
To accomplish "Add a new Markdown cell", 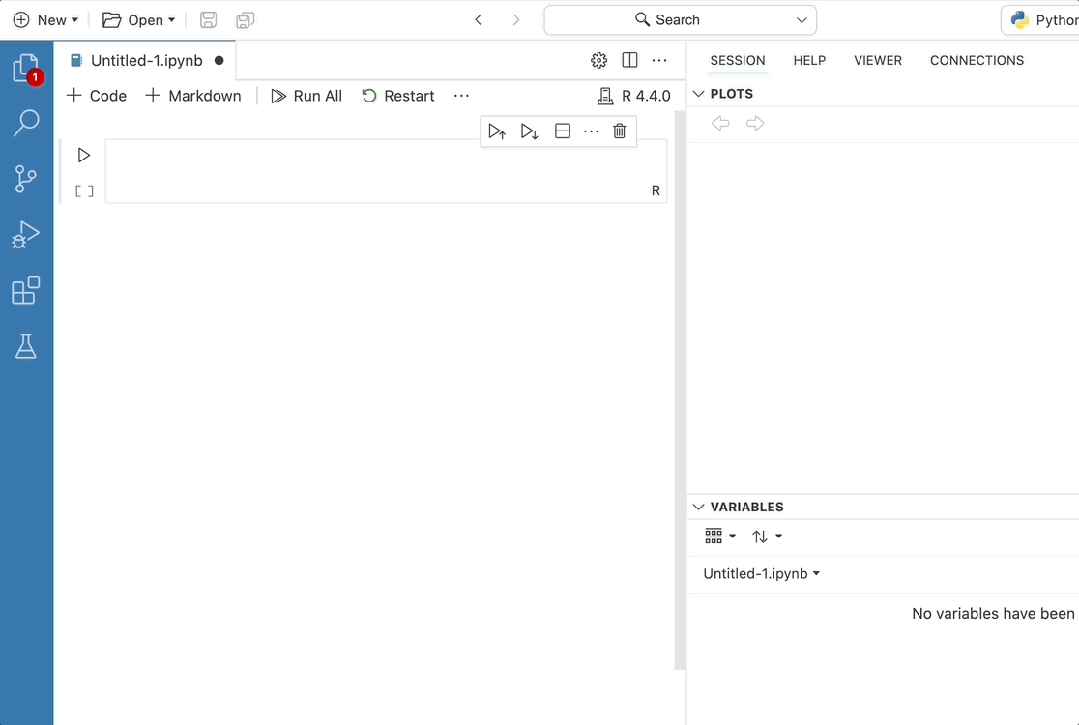I will (x=193, y=96).
